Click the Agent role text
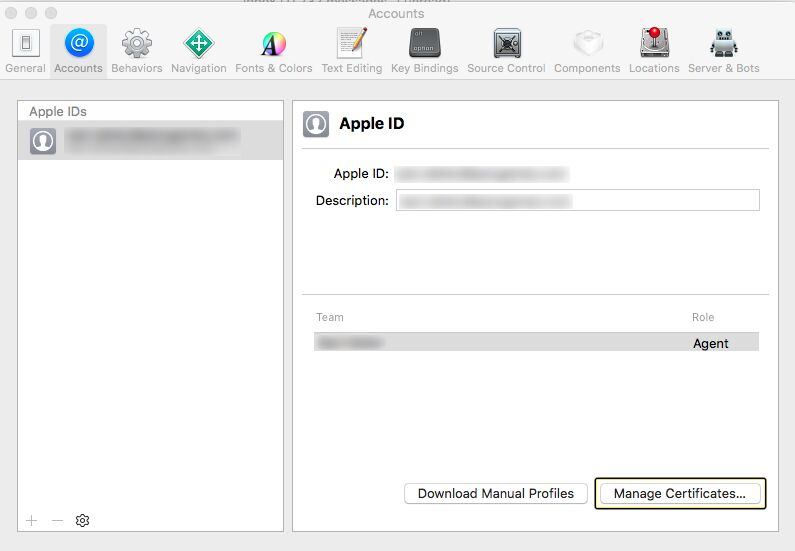Image resolution: width=795 pixels, height=551 pixels. coord(710,344)
